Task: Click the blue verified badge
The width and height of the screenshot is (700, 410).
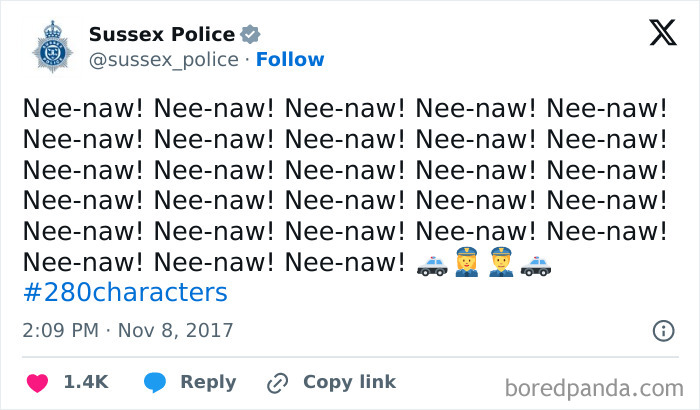Action: [253, 35]
